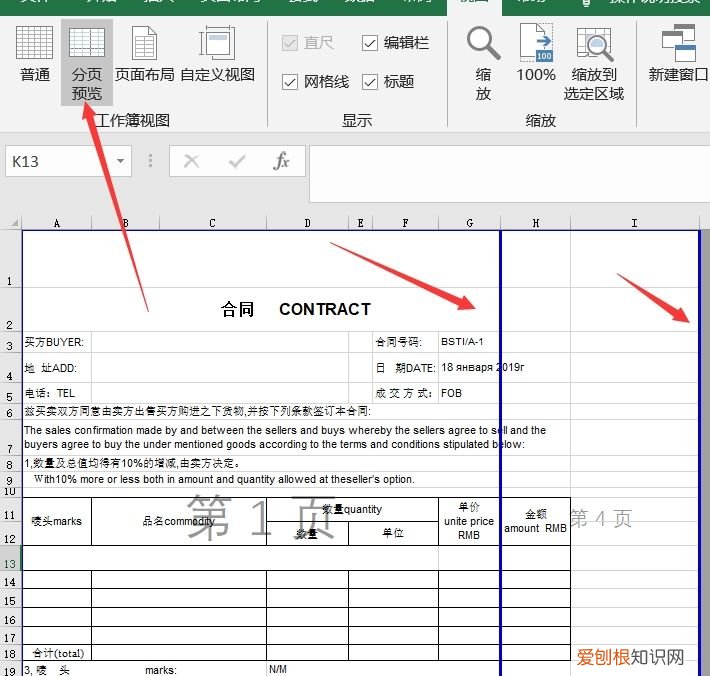Viewport: 710px width, 676px height.
Task: Click the Cancel (X) formula button
Action: point(192,161)
